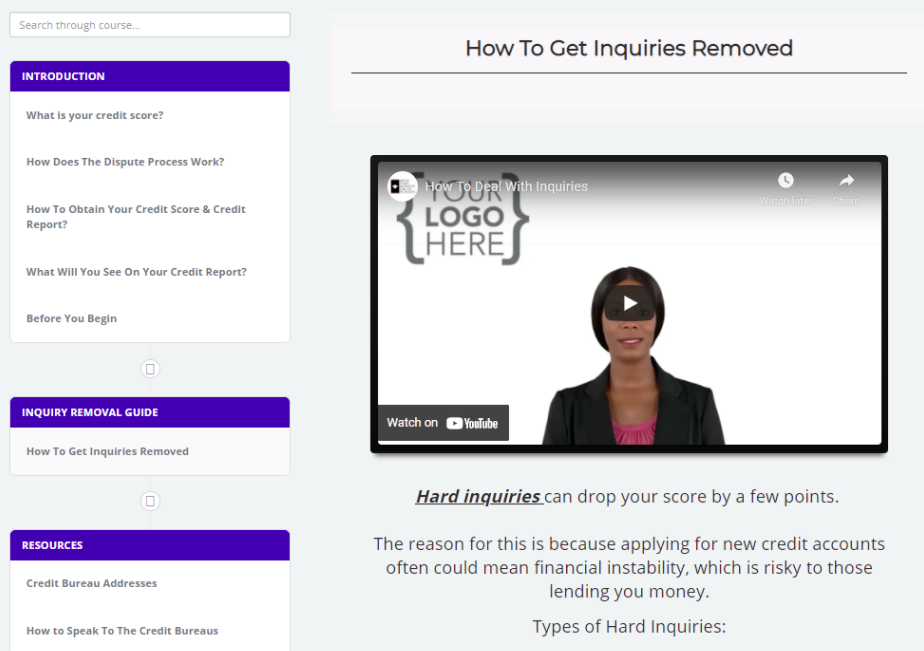Open the What is your credit score lesson
924x651 pixels.
pyautogui.click(x=95, y=115)
